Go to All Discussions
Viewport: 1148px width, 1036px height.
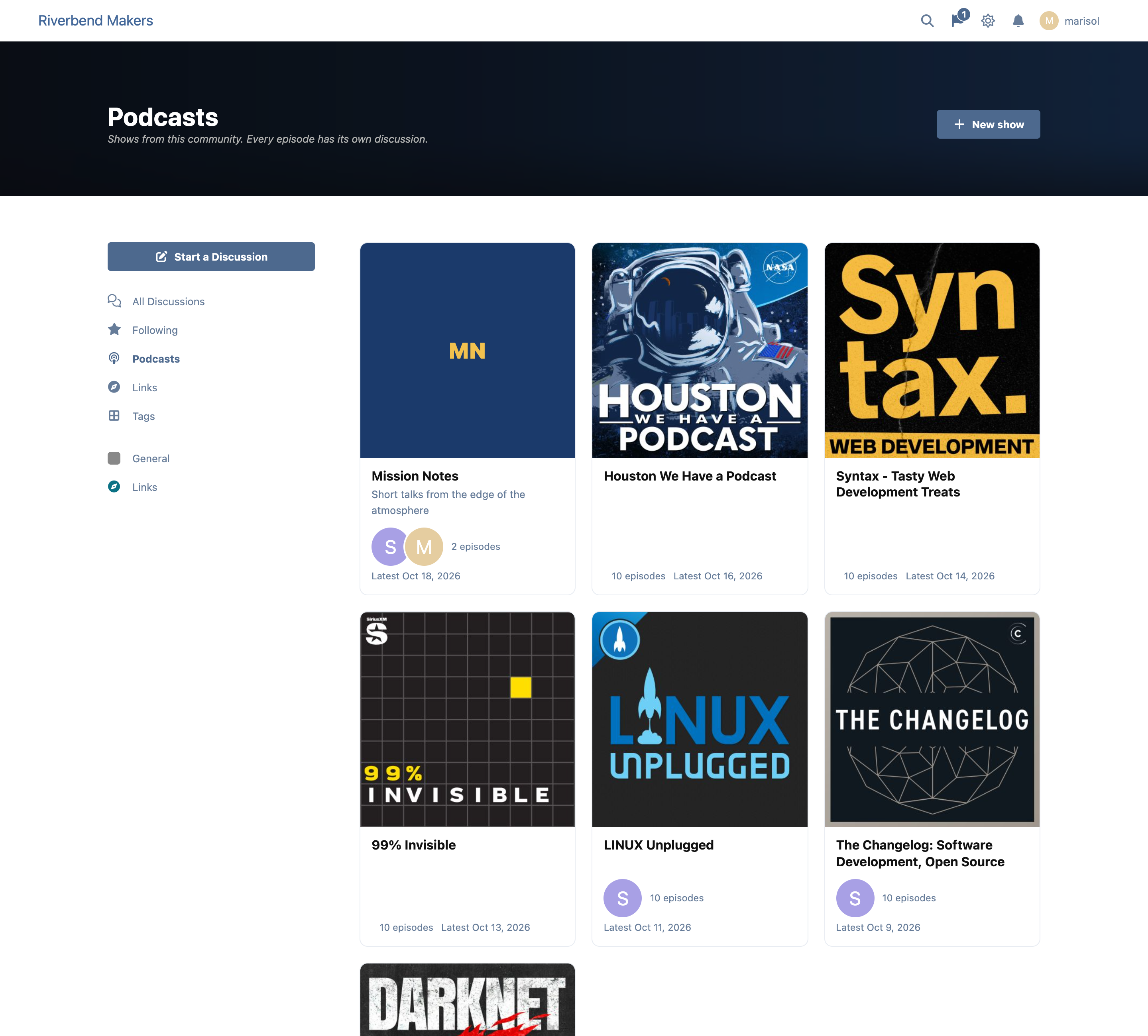tap(168, 301)
